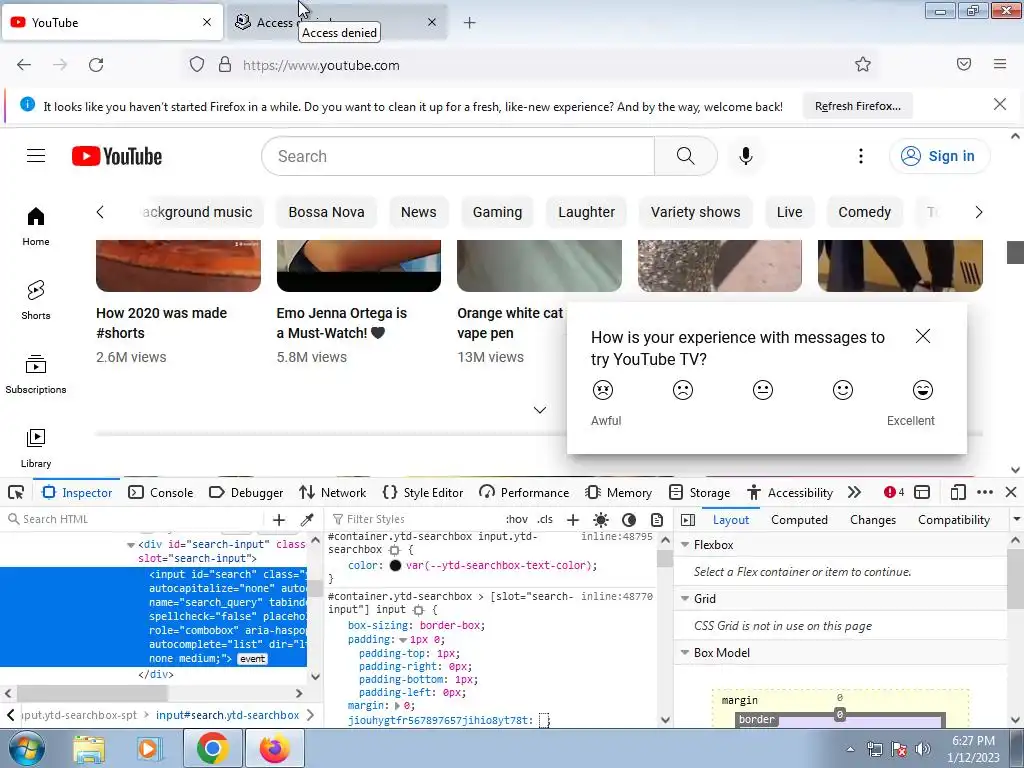Open a new browser tab
Screen dimensions: 1024x768
[470, 23]
